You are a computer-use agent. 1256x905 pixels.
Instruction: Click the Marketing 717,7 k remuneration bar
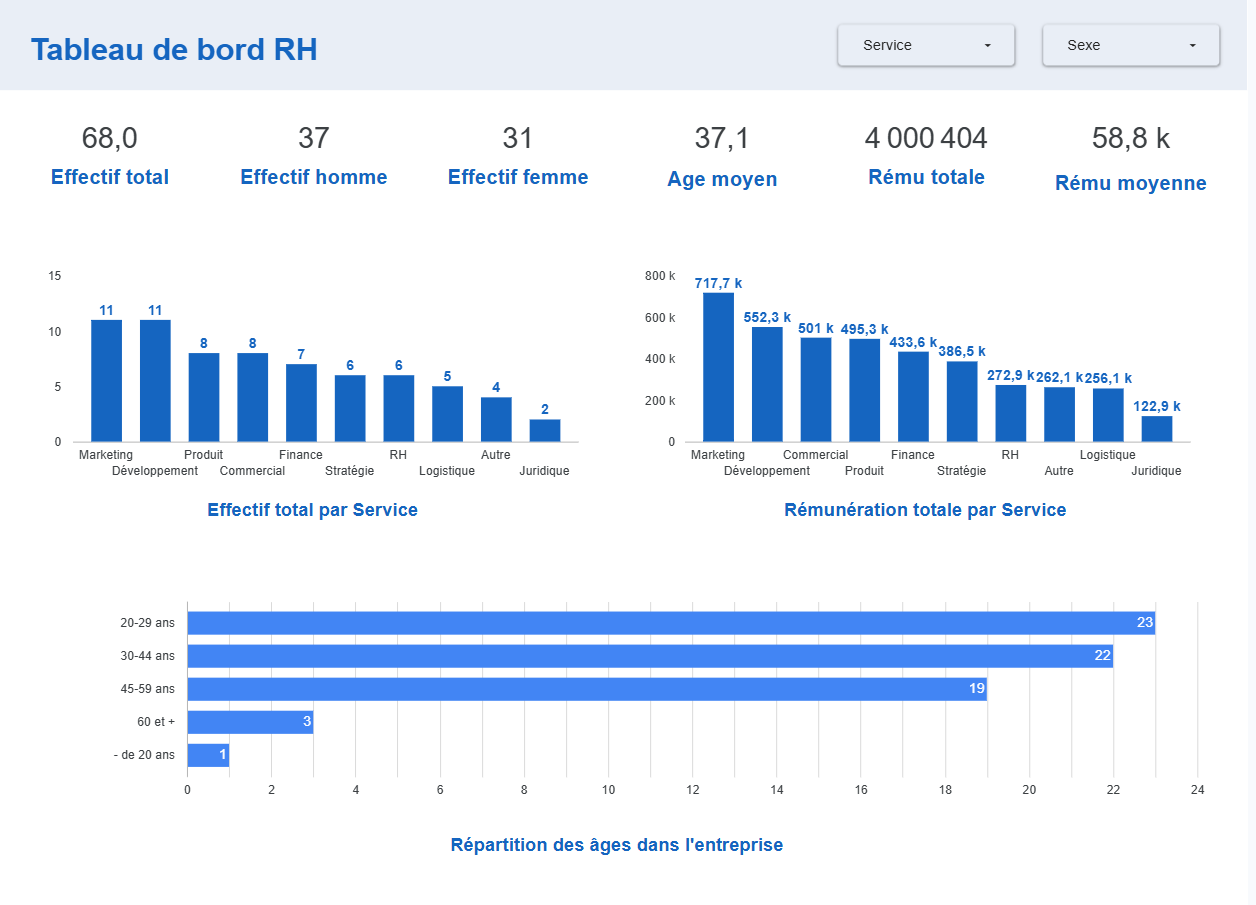point(718,367)
